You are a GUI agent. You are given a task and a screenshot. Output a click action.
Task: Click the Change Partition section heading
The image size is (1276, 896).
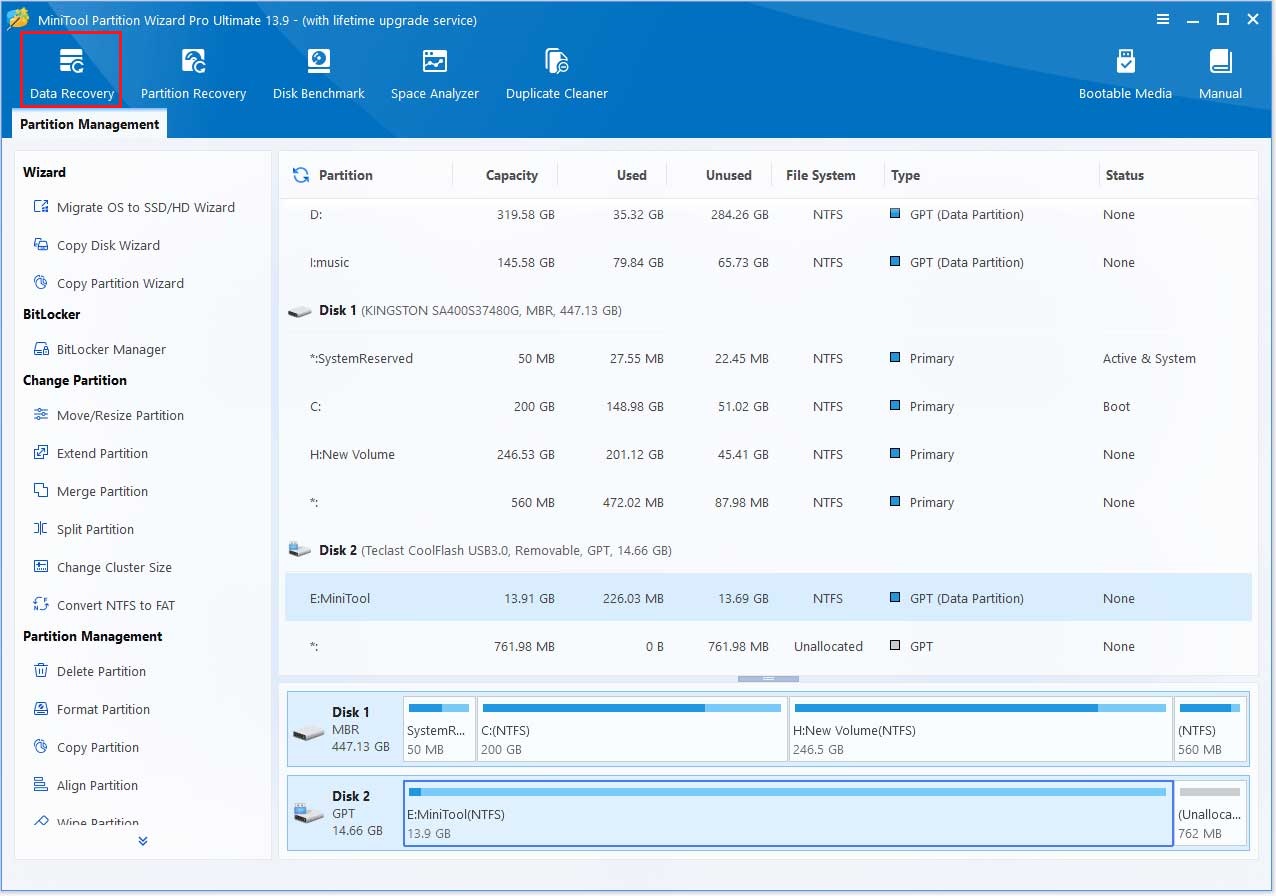click(75, 380)
